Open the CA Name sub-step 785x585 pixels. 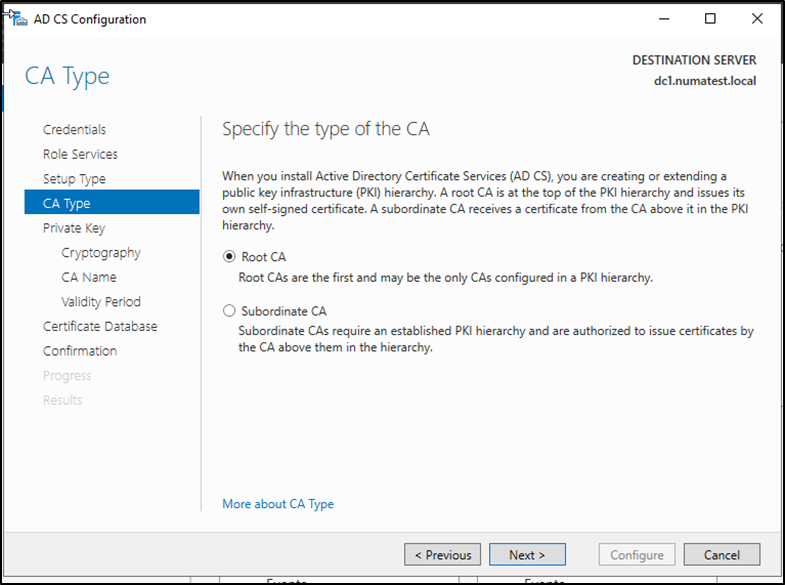[x=89, y=277]
